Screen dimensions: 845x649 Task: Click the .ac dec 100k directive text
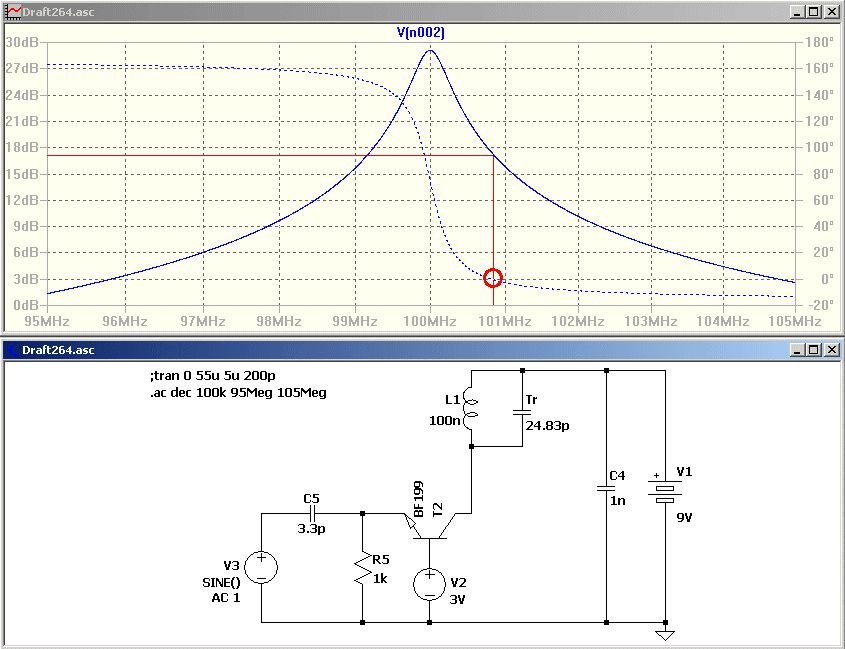238,392
